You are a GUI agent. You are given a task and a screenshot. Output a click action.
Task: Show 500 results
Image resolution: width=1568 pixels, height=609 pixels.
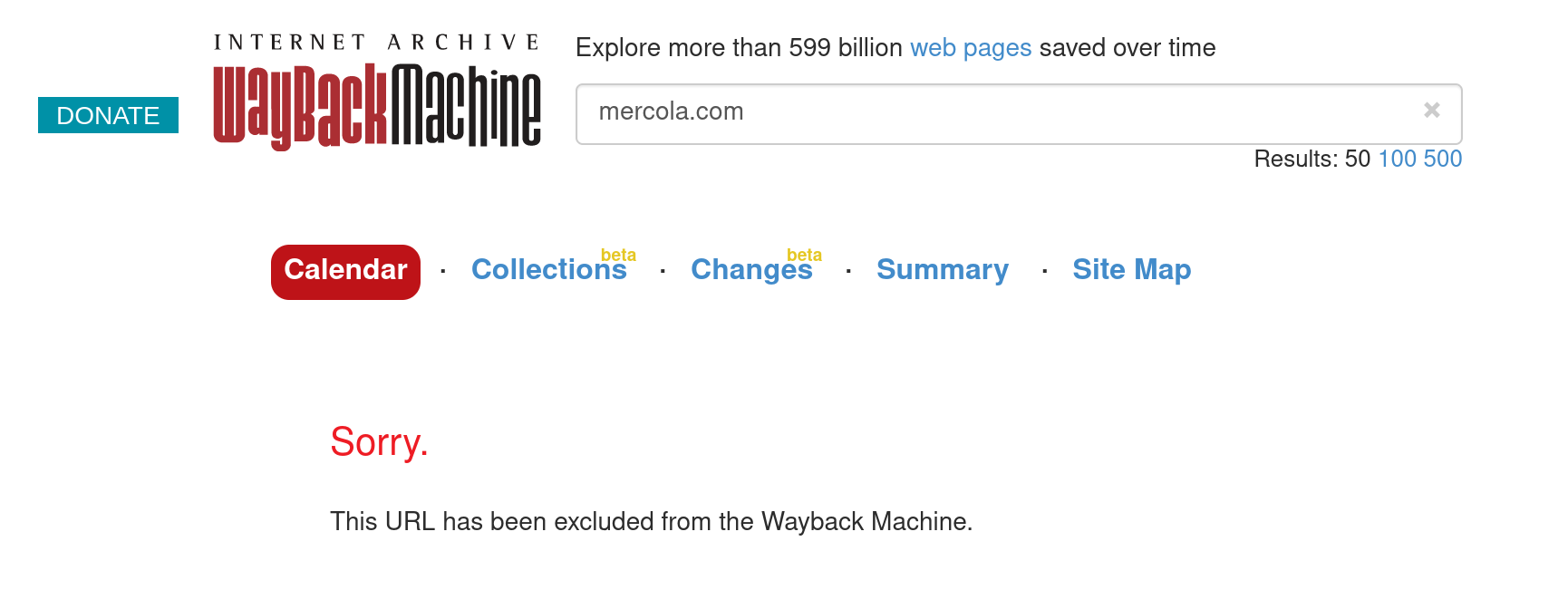tap(1442, 159)
